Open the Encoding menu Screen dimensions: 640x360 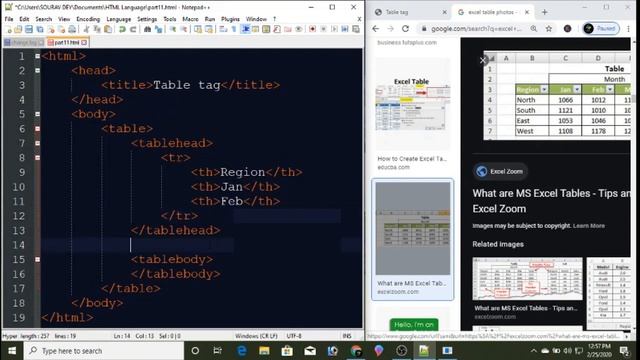pos(88,19)
